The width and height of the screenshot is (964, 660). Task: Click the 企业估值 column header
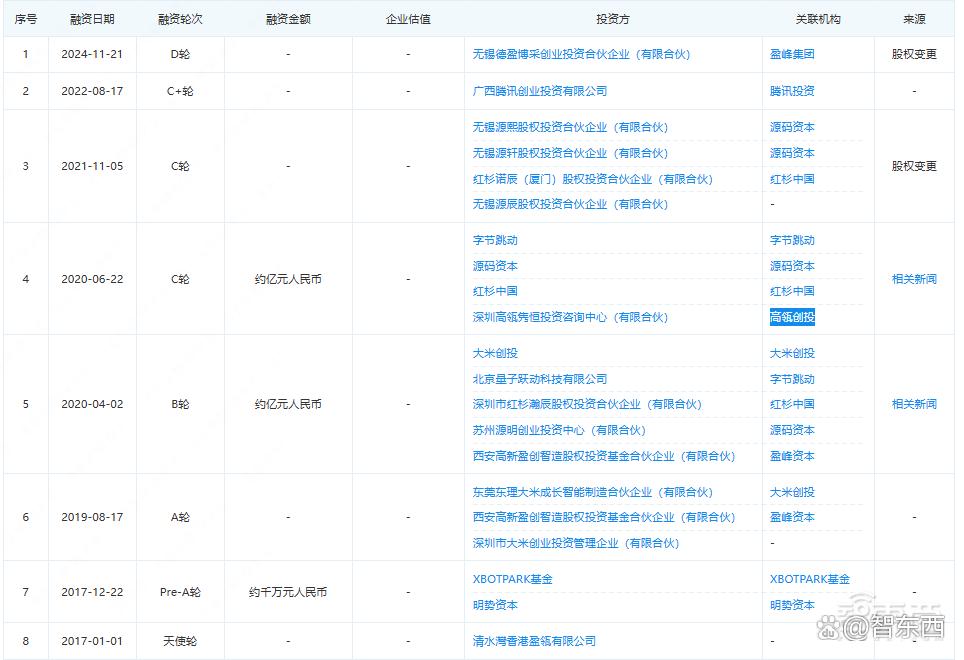pyautogui.click(x=408, y=19)
